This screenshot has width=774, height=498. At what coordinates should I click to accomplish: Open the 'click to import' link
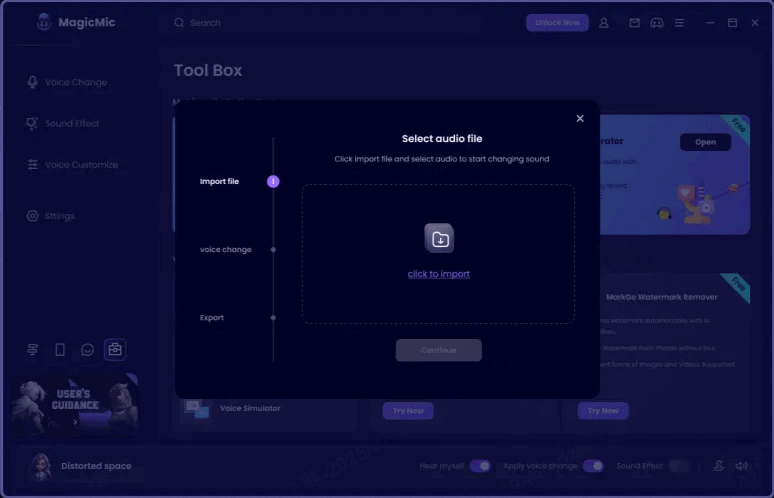tap(439, 274)
